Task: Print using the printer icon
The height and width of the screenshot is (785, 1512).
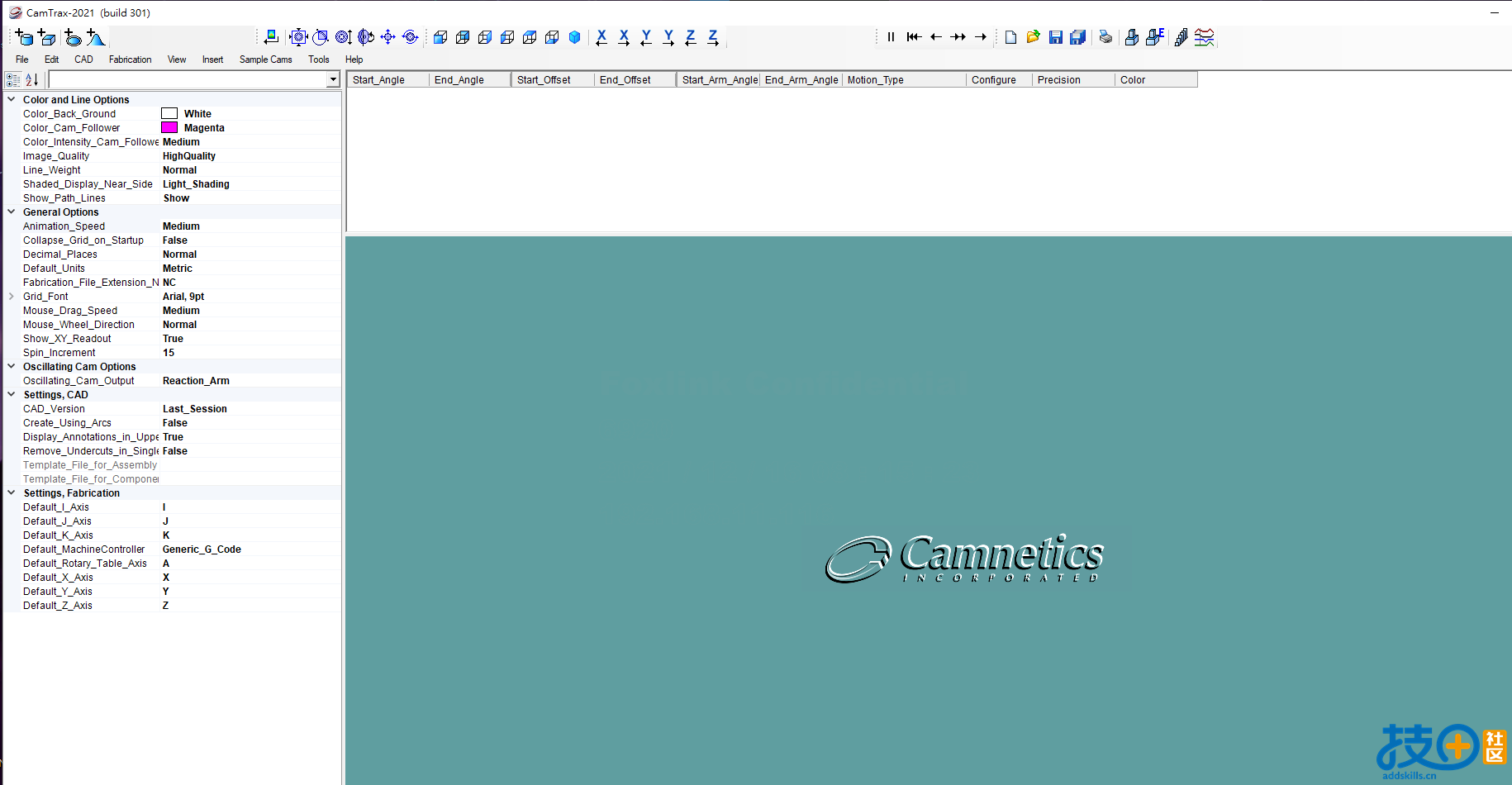Action: pos(1105,37)
